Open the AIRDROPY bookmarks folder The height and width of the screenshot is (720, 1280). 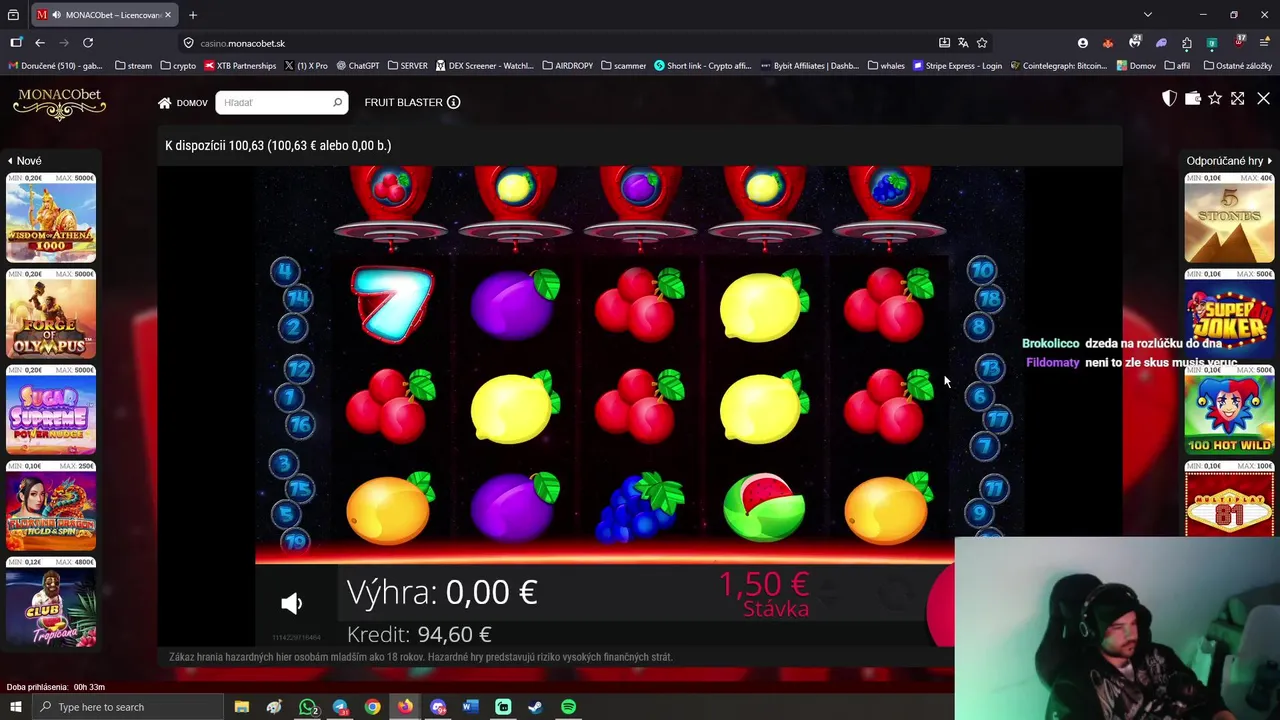[x=568, y=66]
